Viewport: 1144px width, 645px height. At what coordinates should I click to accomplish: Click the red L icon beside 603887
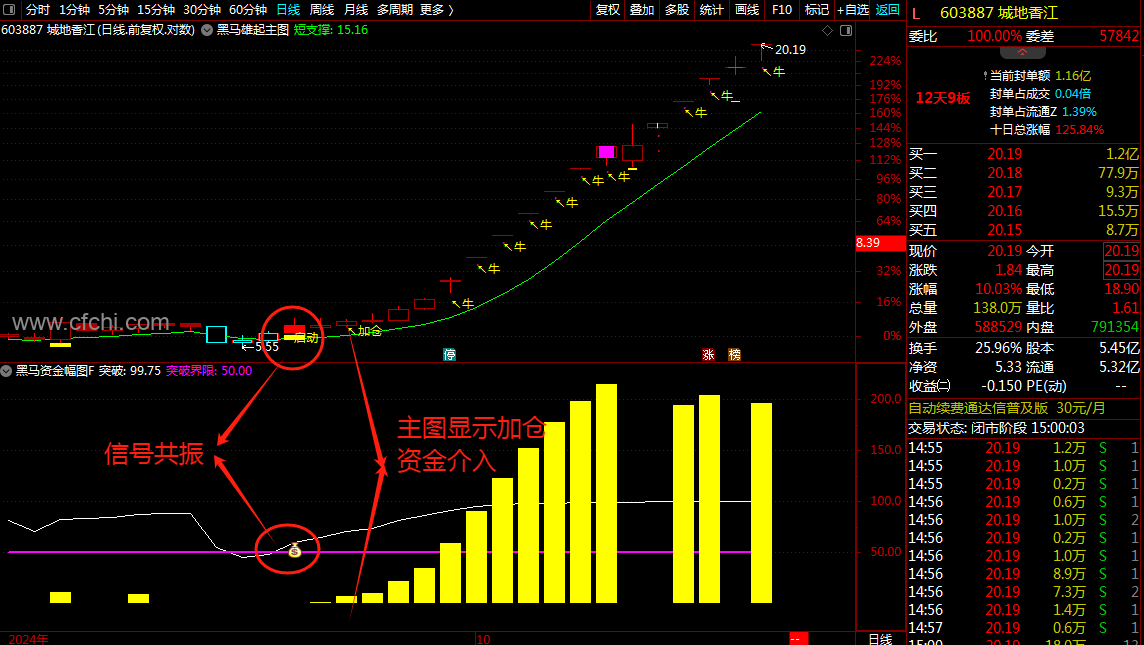[x=916, y=13]
